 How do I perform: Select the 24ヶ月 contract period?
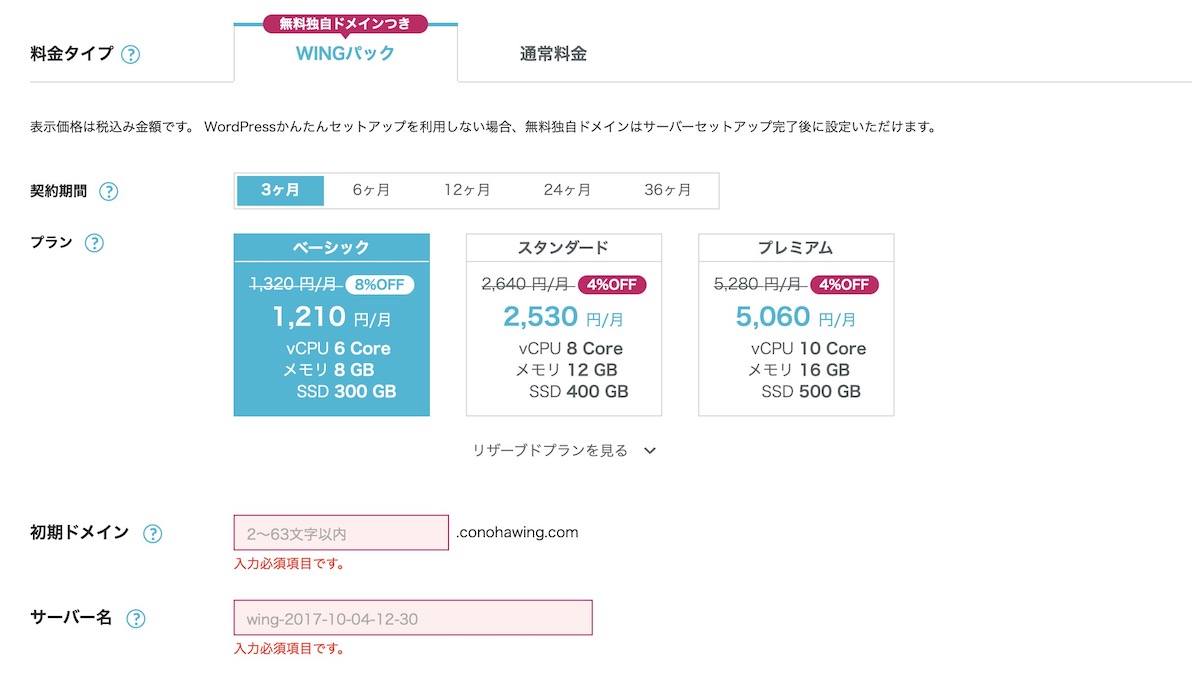click(567, 190)
